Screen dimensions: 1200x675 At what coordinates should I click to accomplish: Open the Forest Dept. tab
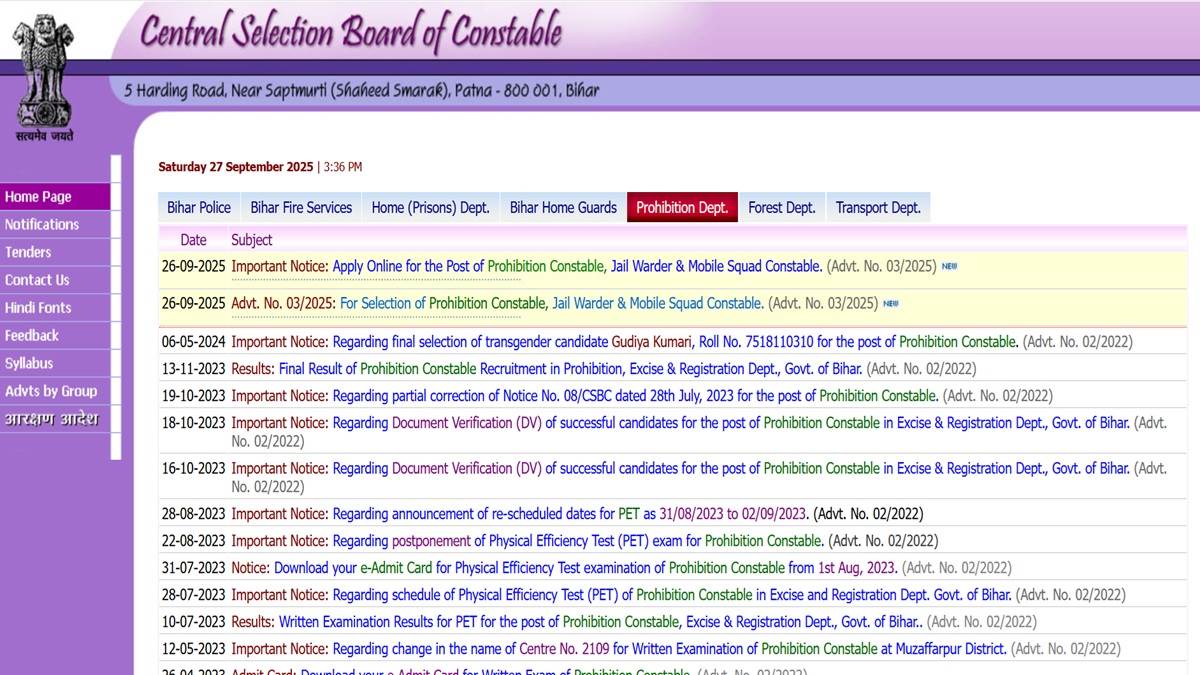coord(782,207)
